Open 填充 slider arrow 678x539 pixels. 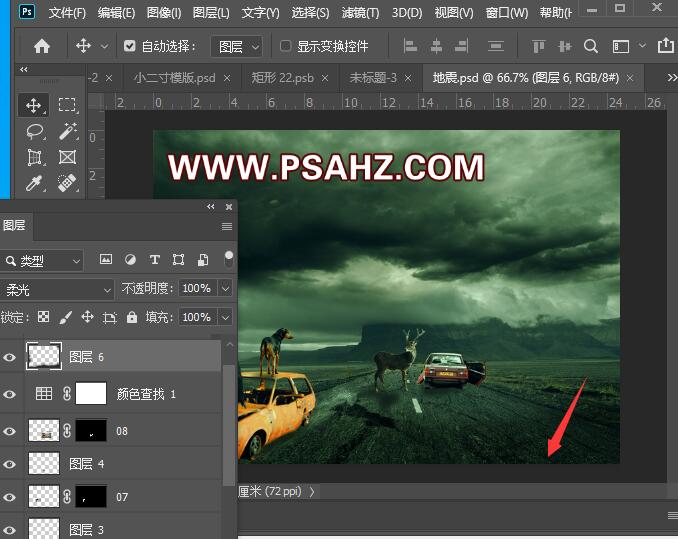[x=225, y=318]
